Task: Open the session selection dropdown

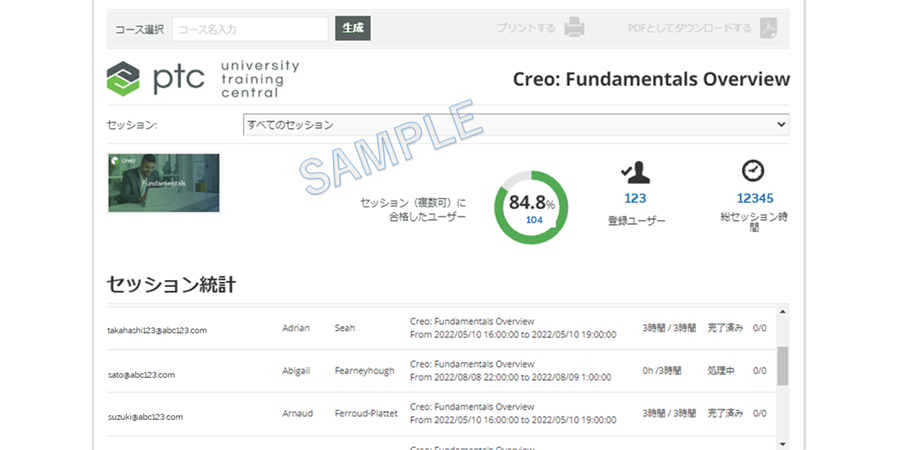Action: coord(516,125)
